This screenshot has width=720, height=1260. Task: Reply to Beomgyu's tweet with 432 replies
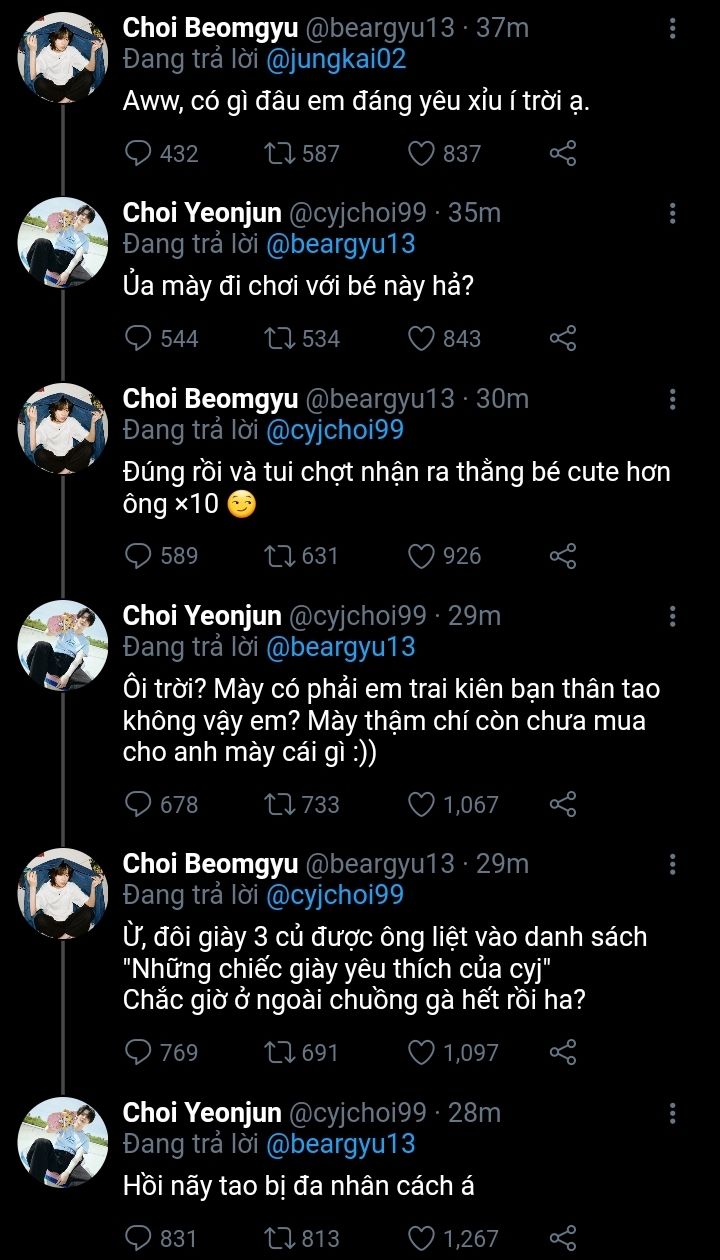pyautogui.click(x=138, y=153)
